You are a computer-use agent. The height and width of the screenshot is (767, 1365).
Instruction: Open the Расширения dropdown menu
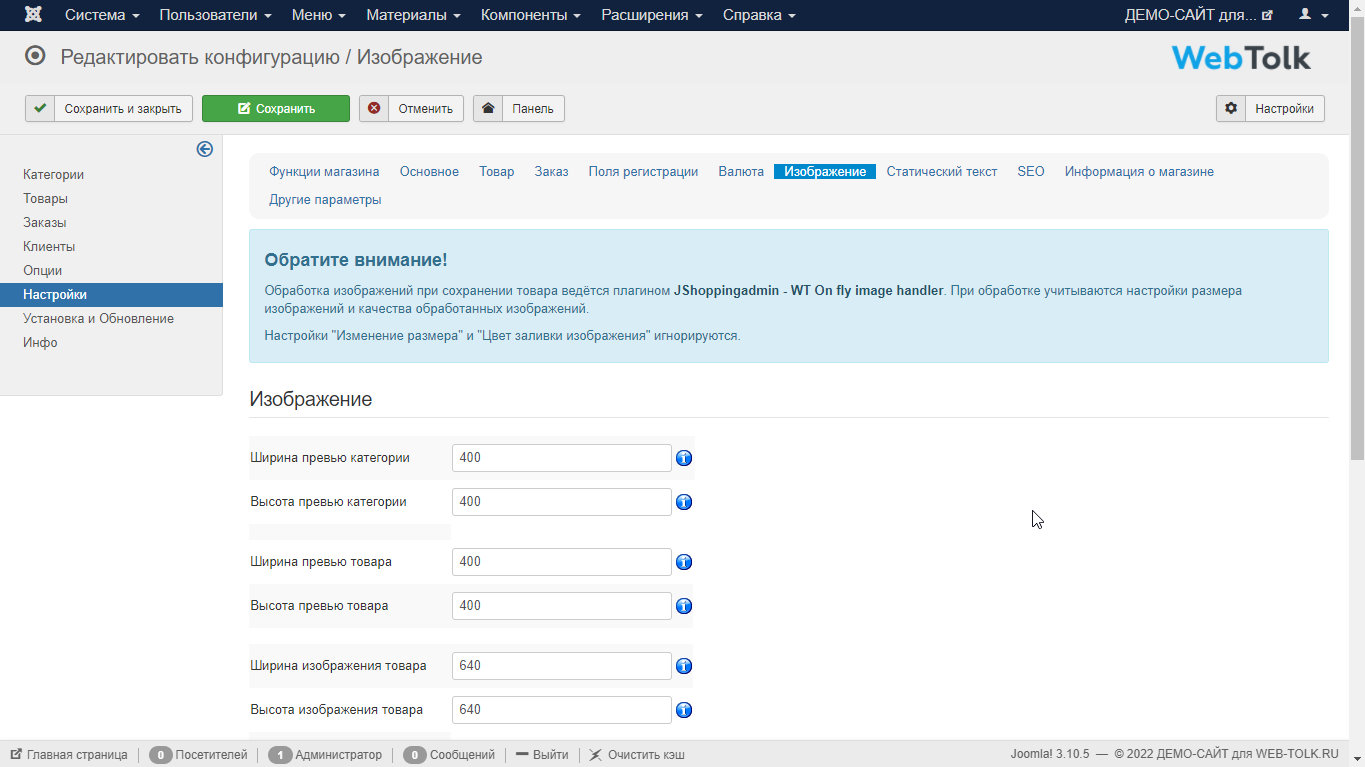click(x=651, y=15)
